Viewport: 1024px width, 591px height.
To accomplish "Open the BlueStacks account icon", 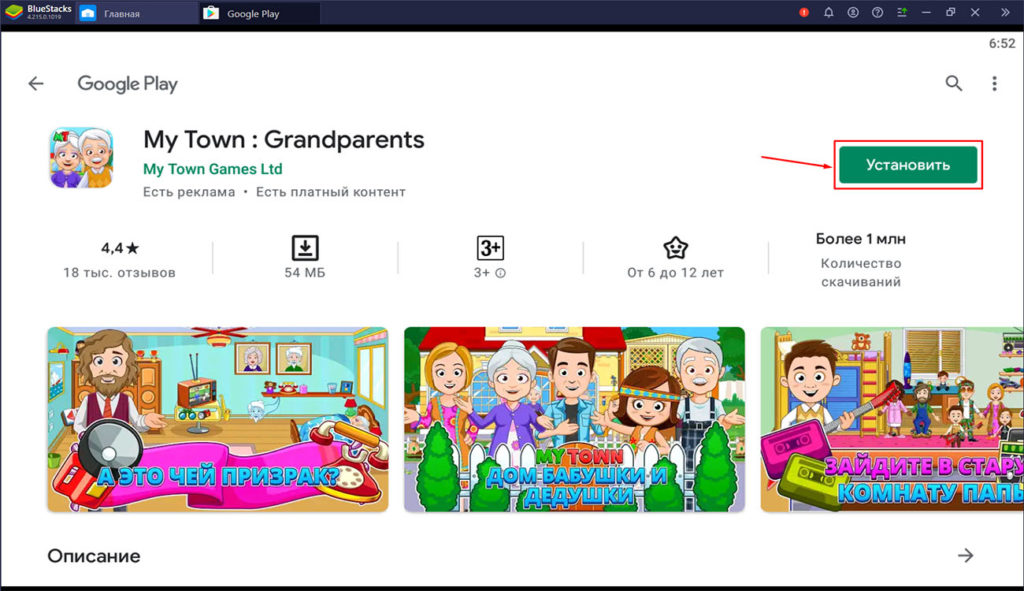I will pos(853,12).
